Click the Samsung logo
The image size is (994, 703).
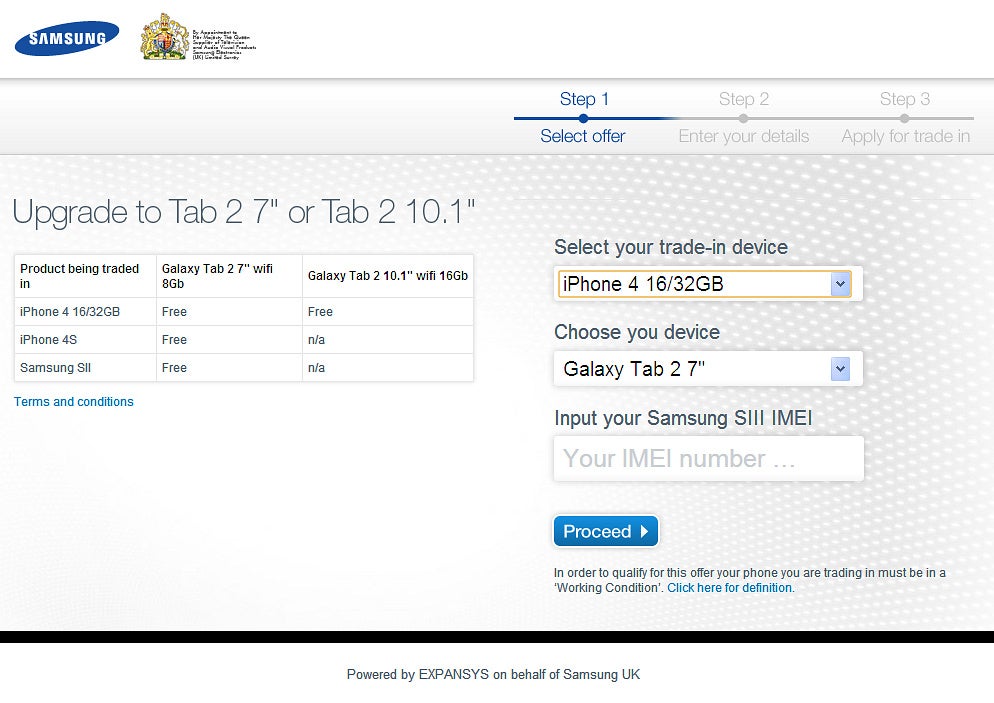[67, 38]
